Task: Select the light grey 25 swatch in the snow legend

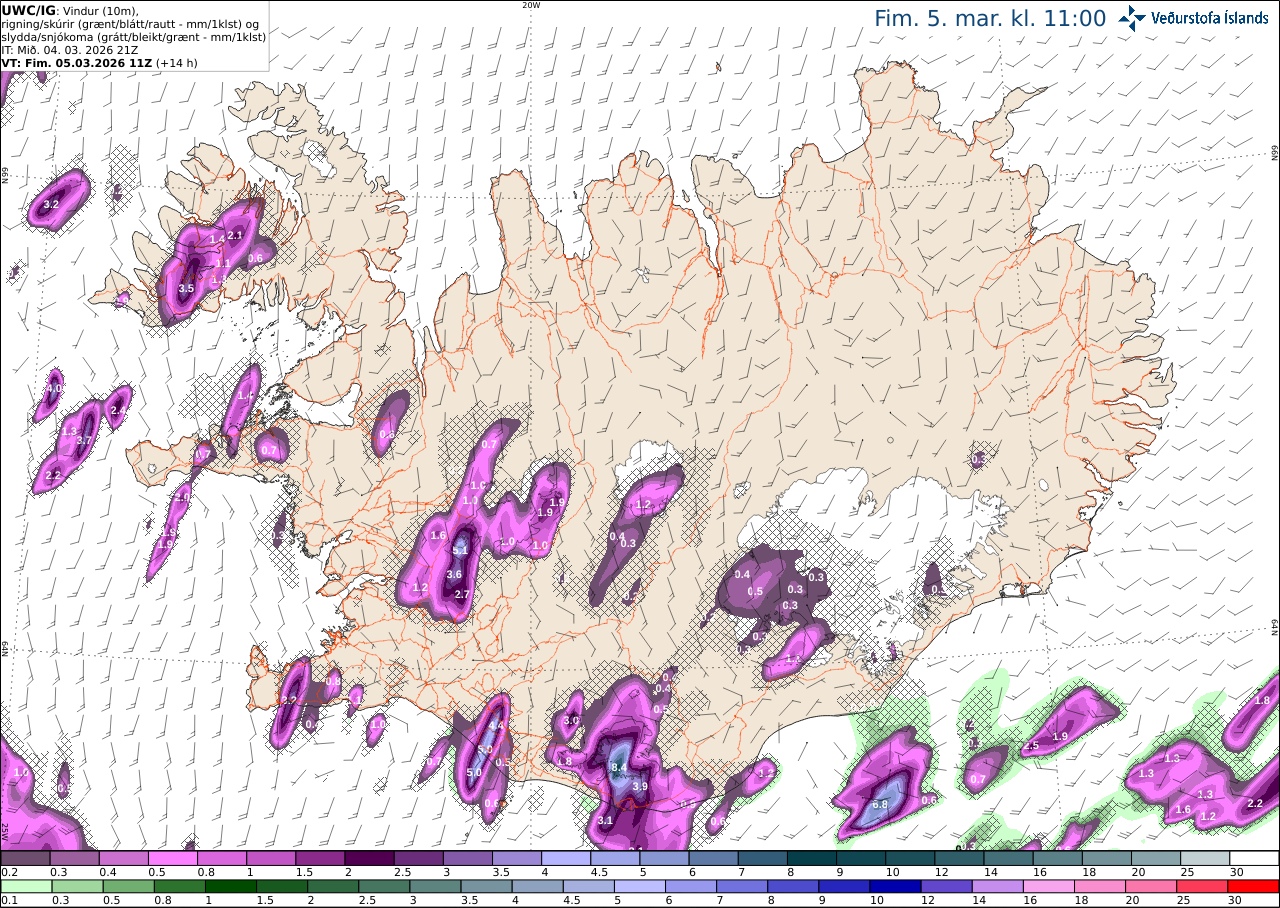Action: [x=1205, y=858]
